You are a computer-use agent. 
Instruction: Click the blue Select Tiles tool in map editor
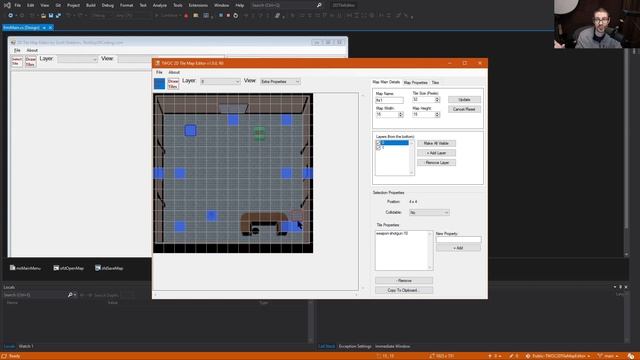tap(160, 83)
